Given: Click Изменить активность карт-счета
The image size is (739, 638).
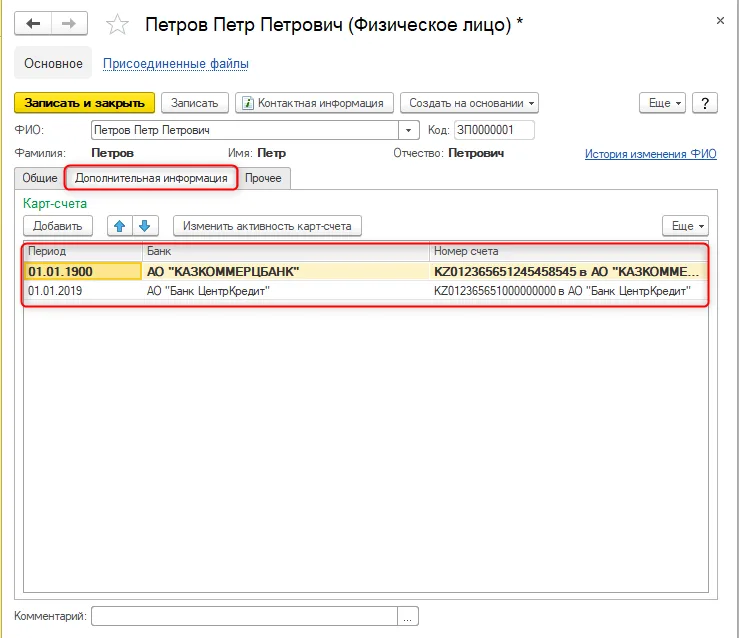Looking at the screenshot, I should coord(267,226).
